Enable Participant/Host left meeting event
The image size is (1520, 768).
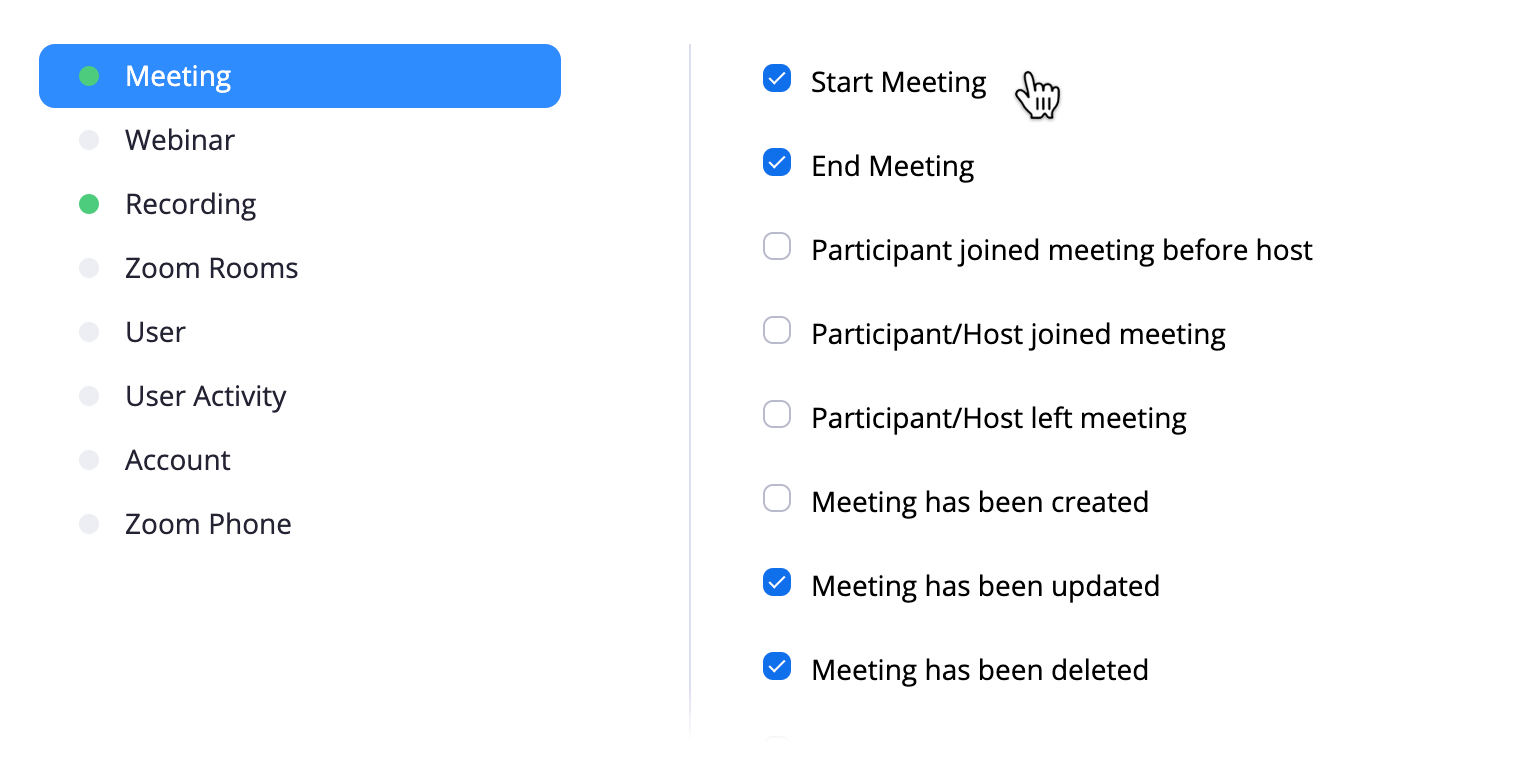pos(777,414)
